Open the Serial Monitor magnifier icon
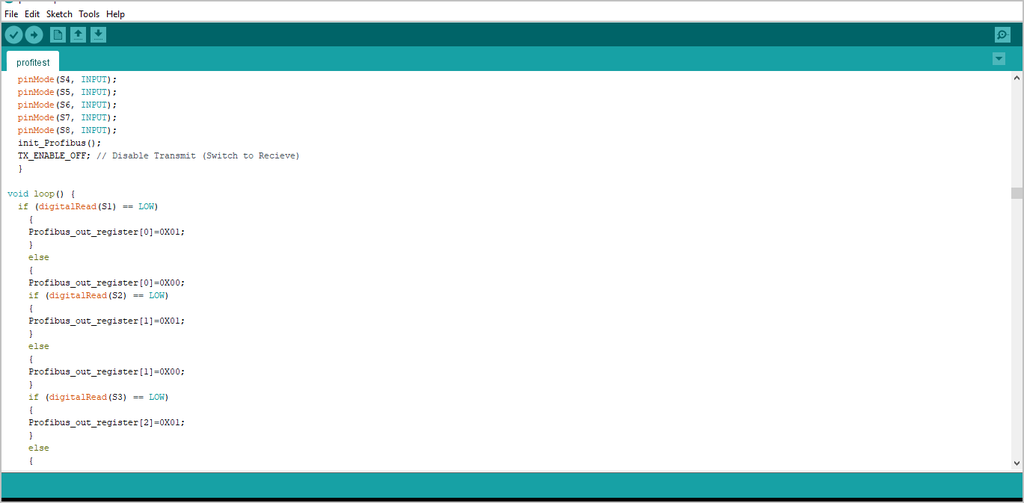 pyautogui.click(x=1002, y=35)
